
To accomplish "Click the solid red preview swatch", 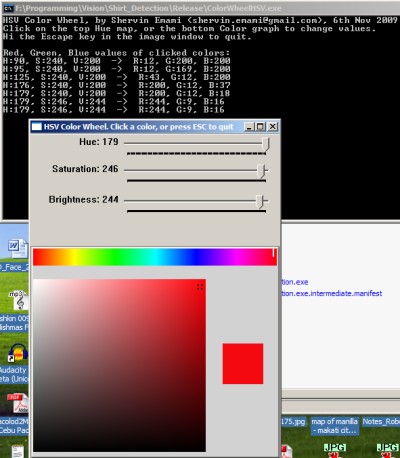I will click(x=243, y=364).
